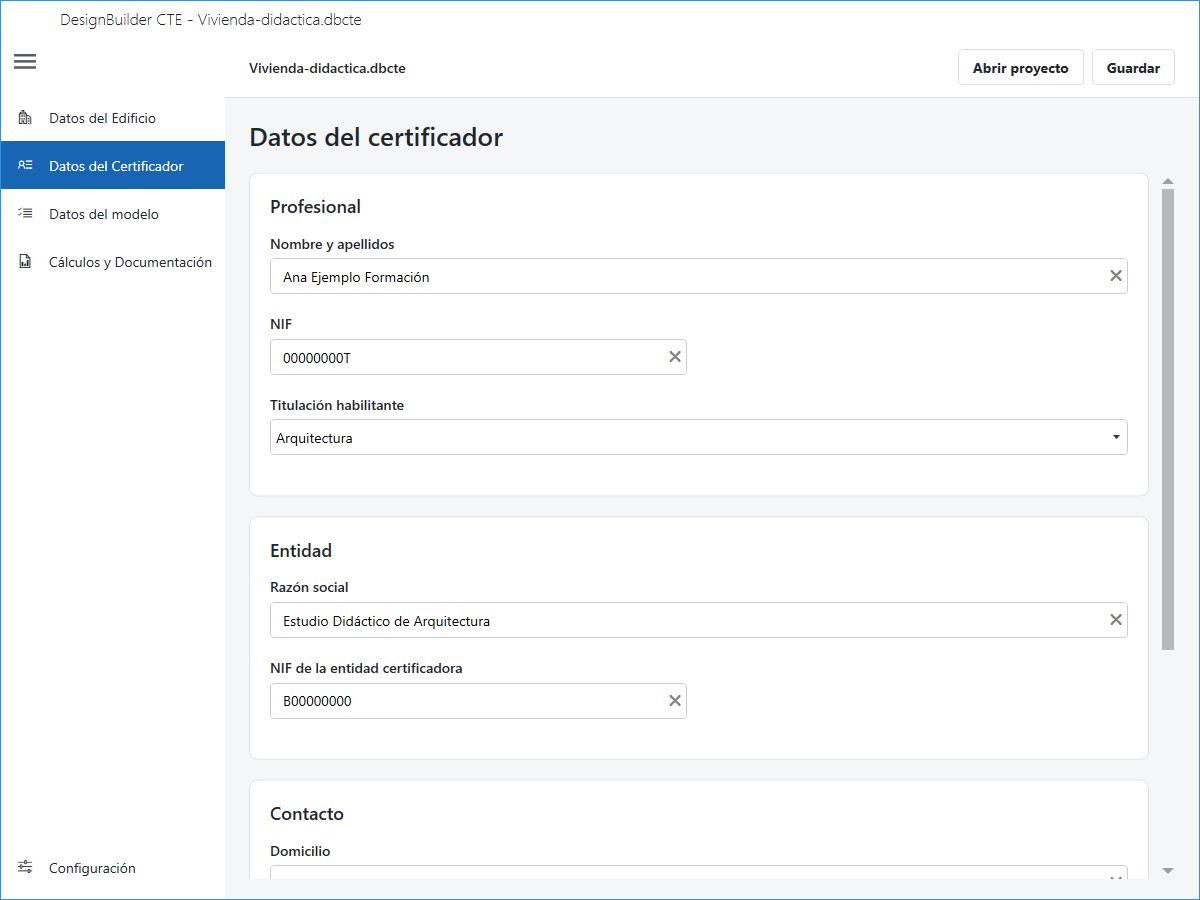This screenshot has width=1200, height=900.
Task: Focus the NIF input with 00000000T
Action: [478, 357]
